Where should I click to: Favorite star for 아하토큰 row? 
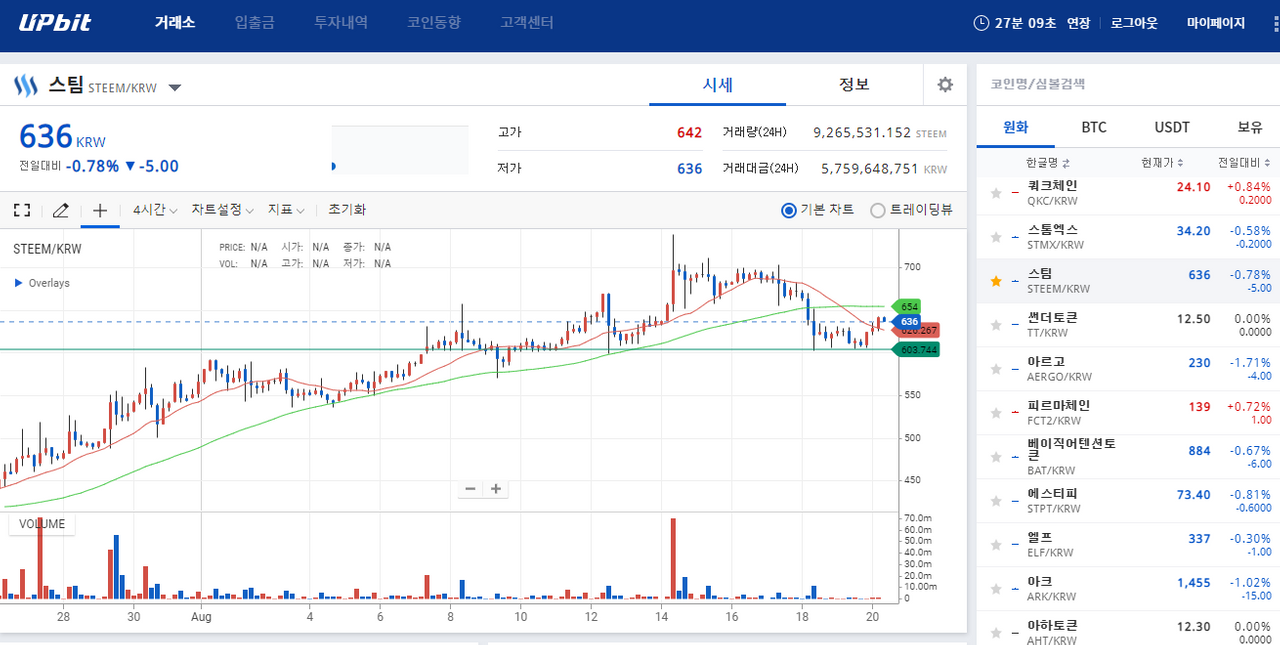[995, 633]
